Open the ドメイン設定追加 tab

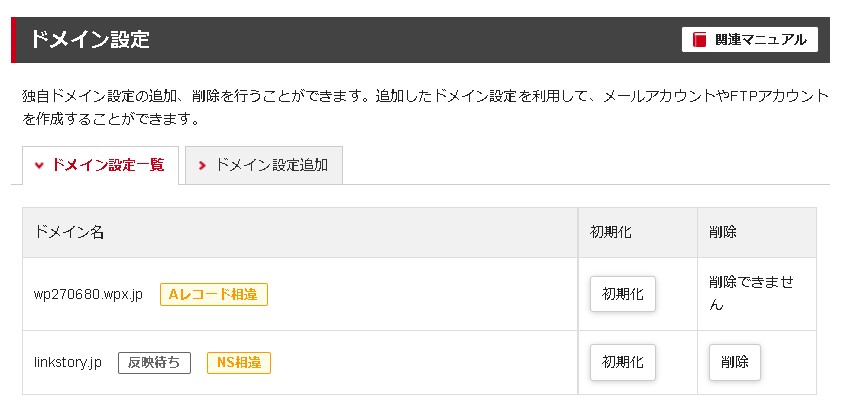271,165
